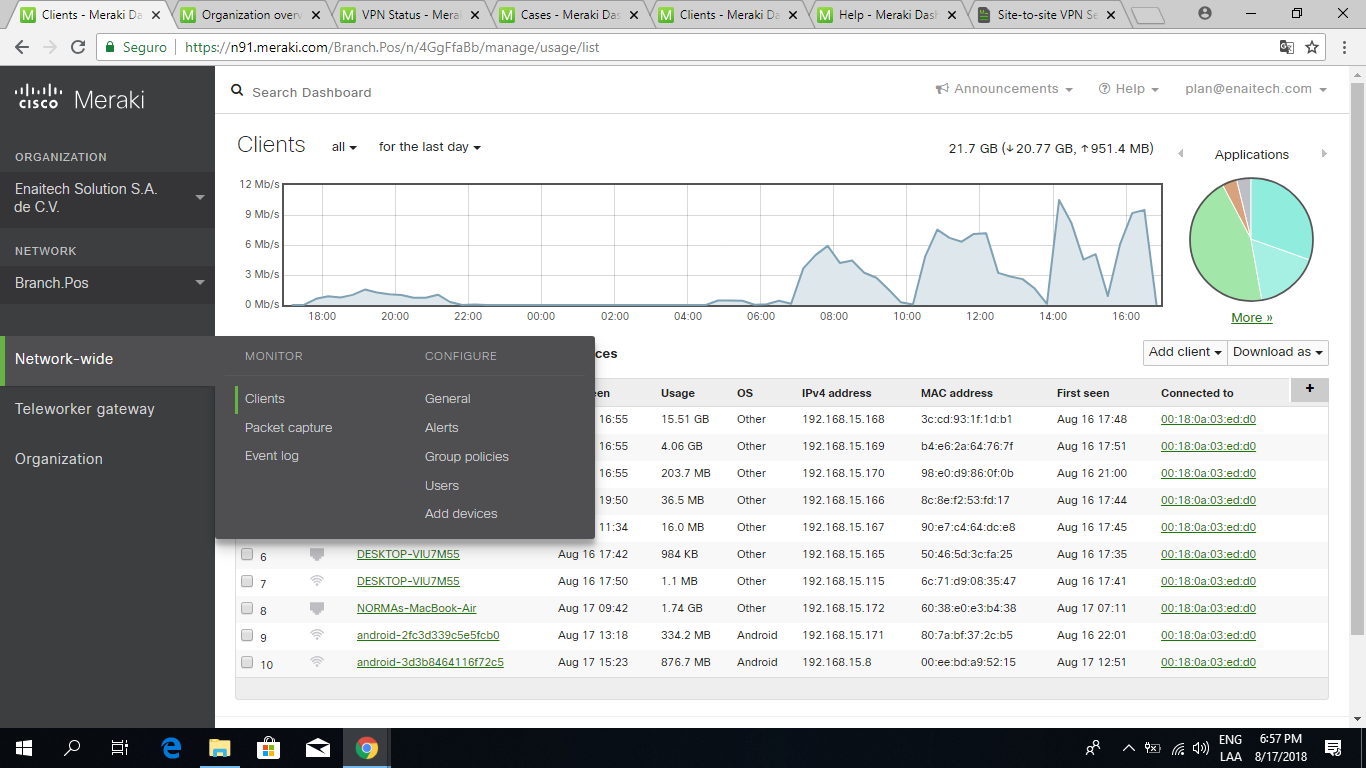Click the wireless icon in row 7
The height and width of the screenshot is (768, 1366).
click(317, 581)
